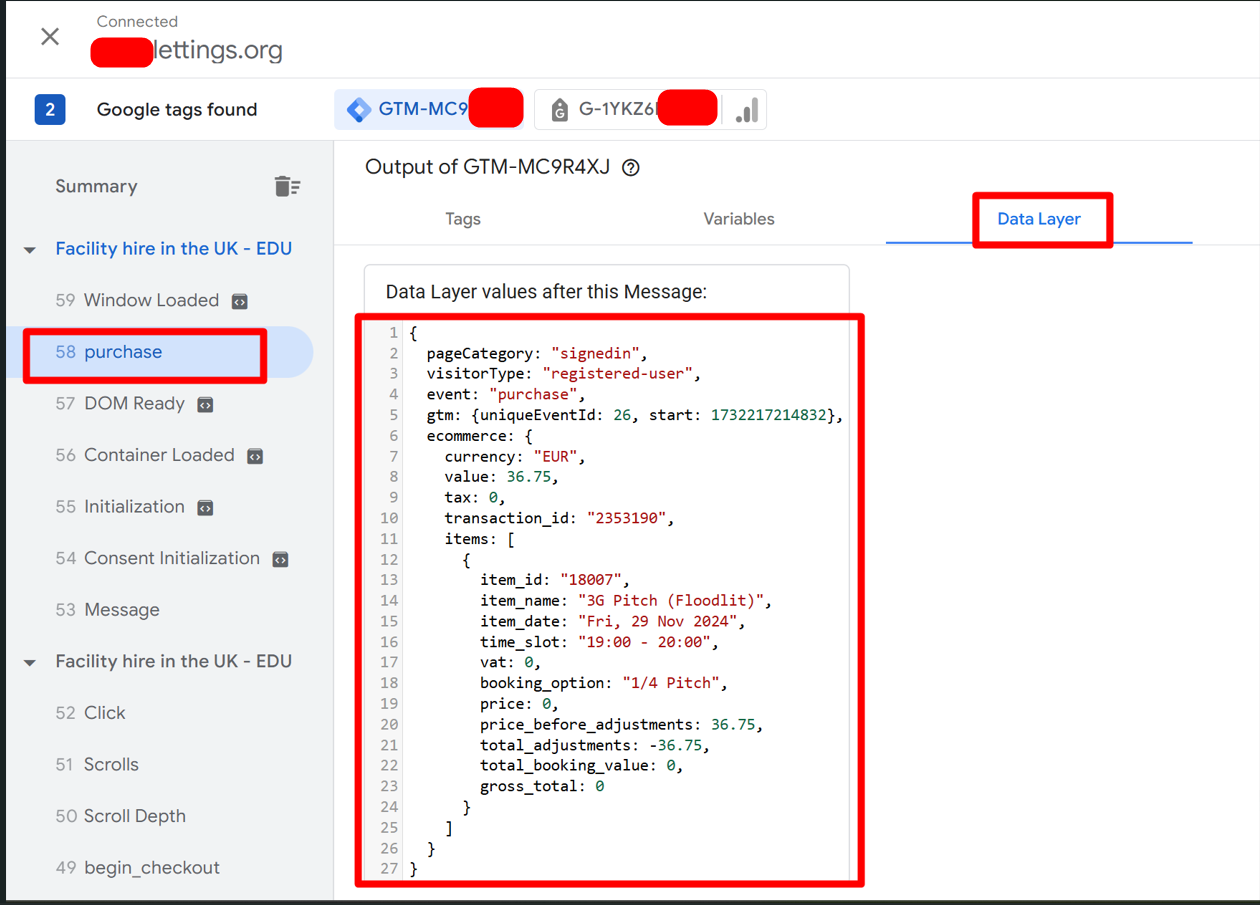Switch to the Variables tab
The height and width of the screenshot is (905, 1260).
739,219
